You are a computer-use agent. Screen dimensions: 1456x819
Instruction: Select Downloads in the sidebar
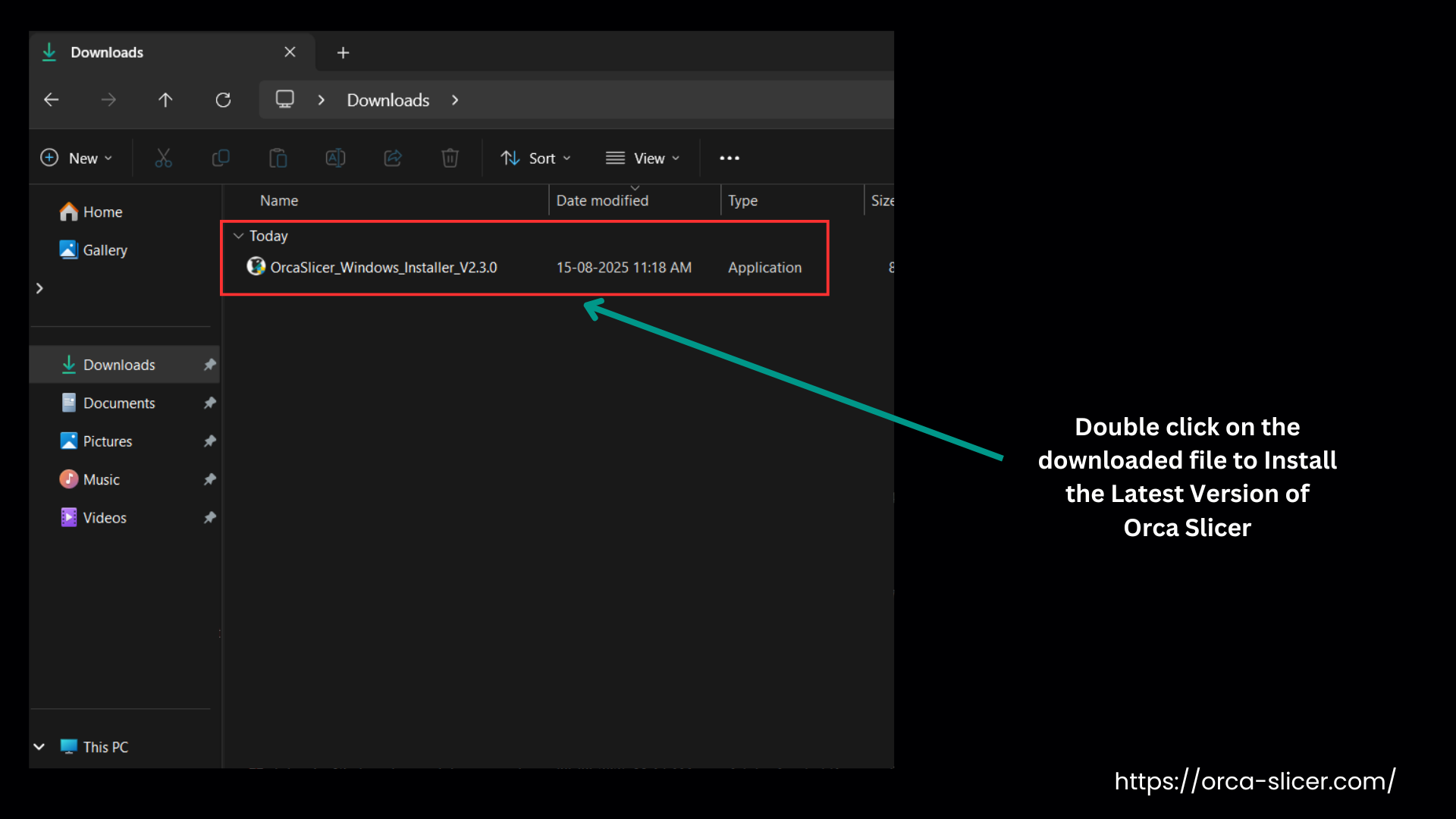coord(124,365)
